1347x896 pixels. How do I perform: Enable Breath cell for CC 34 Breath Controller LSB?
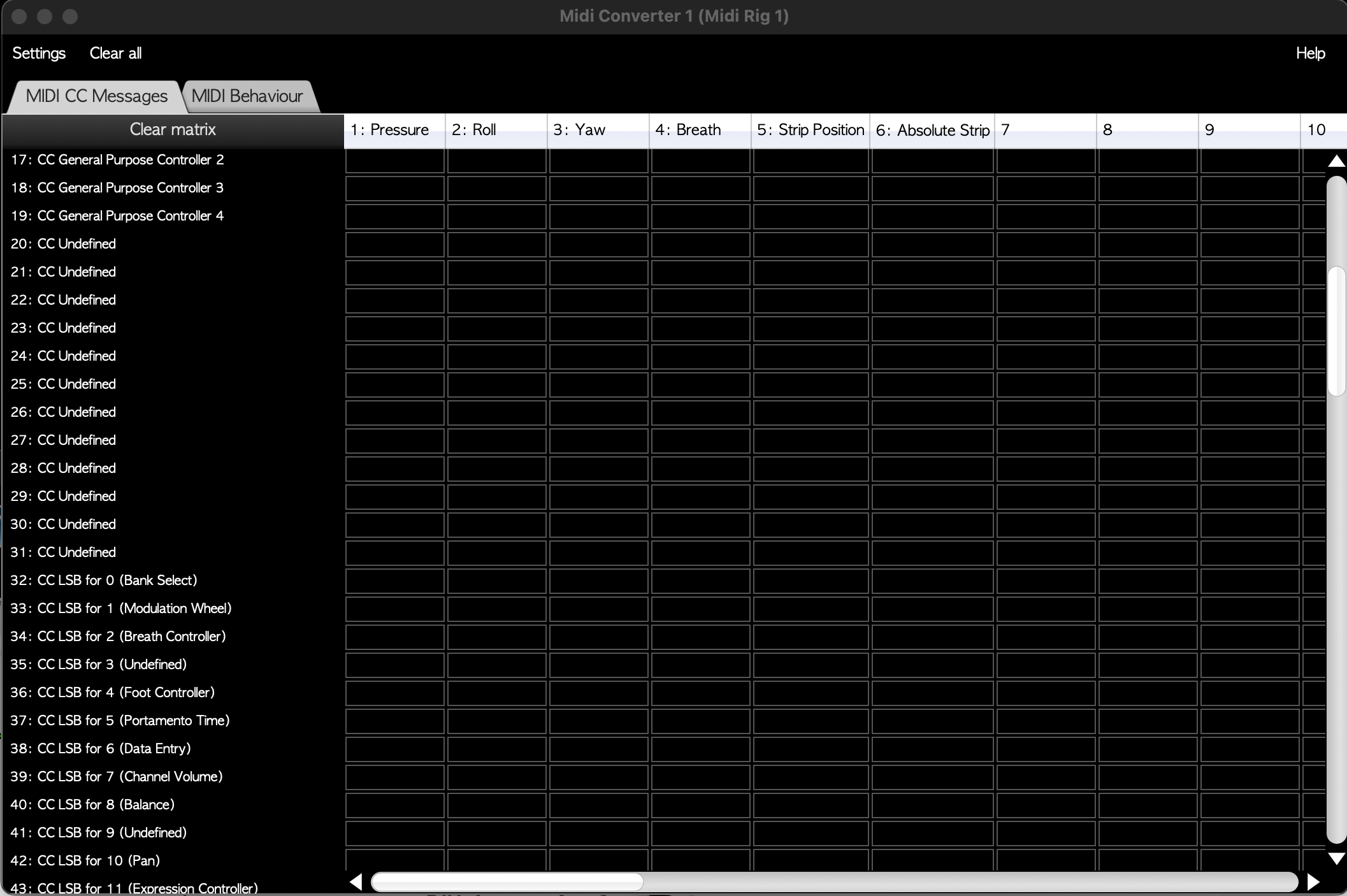coord(700,637)
